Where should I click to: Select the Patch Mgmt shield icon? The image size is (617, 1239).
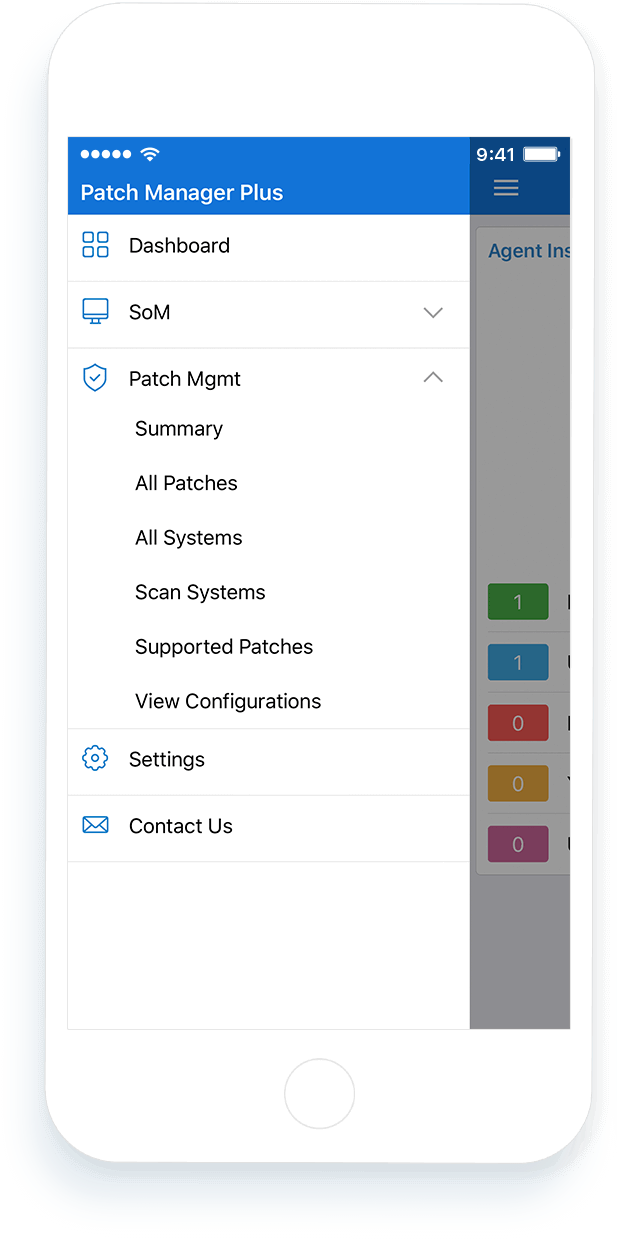(94, 377)
